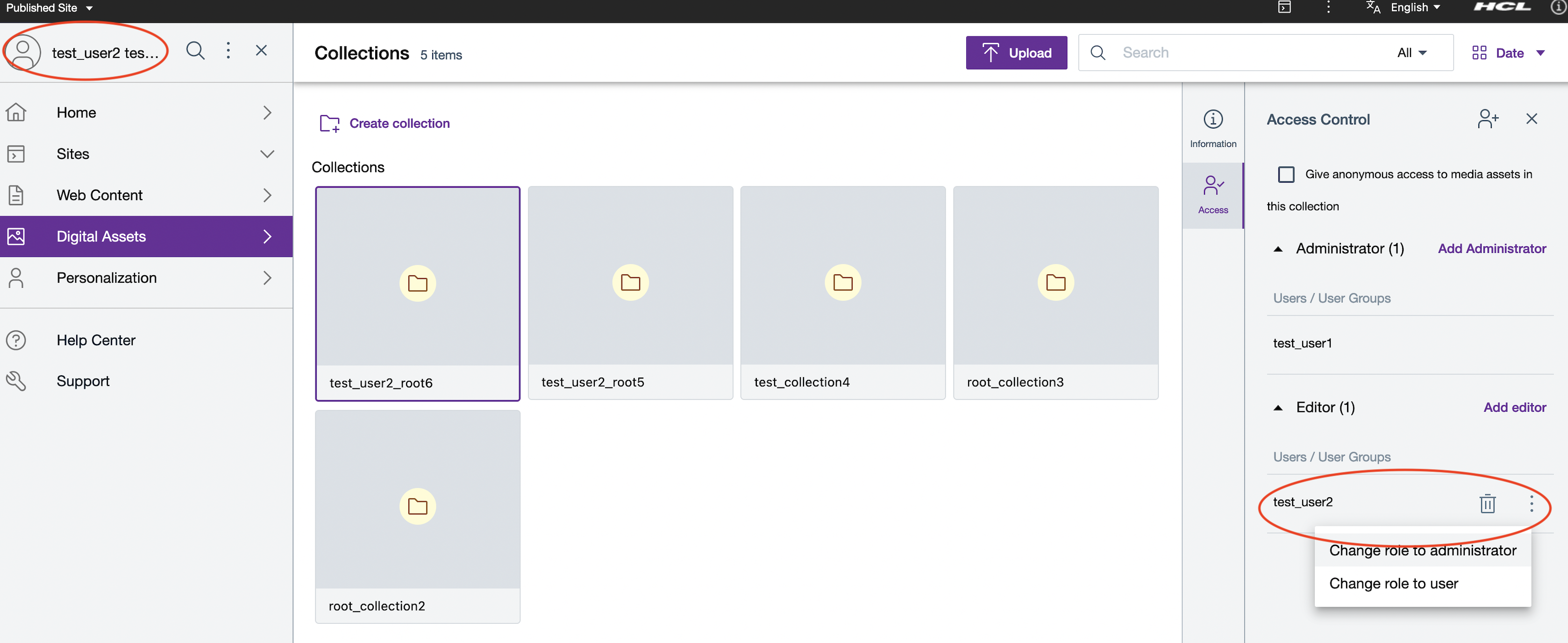Image resolution: width=1568 pixels, height=643 pixels.
Task: Select Change role to user
Action: [1393, 583]
